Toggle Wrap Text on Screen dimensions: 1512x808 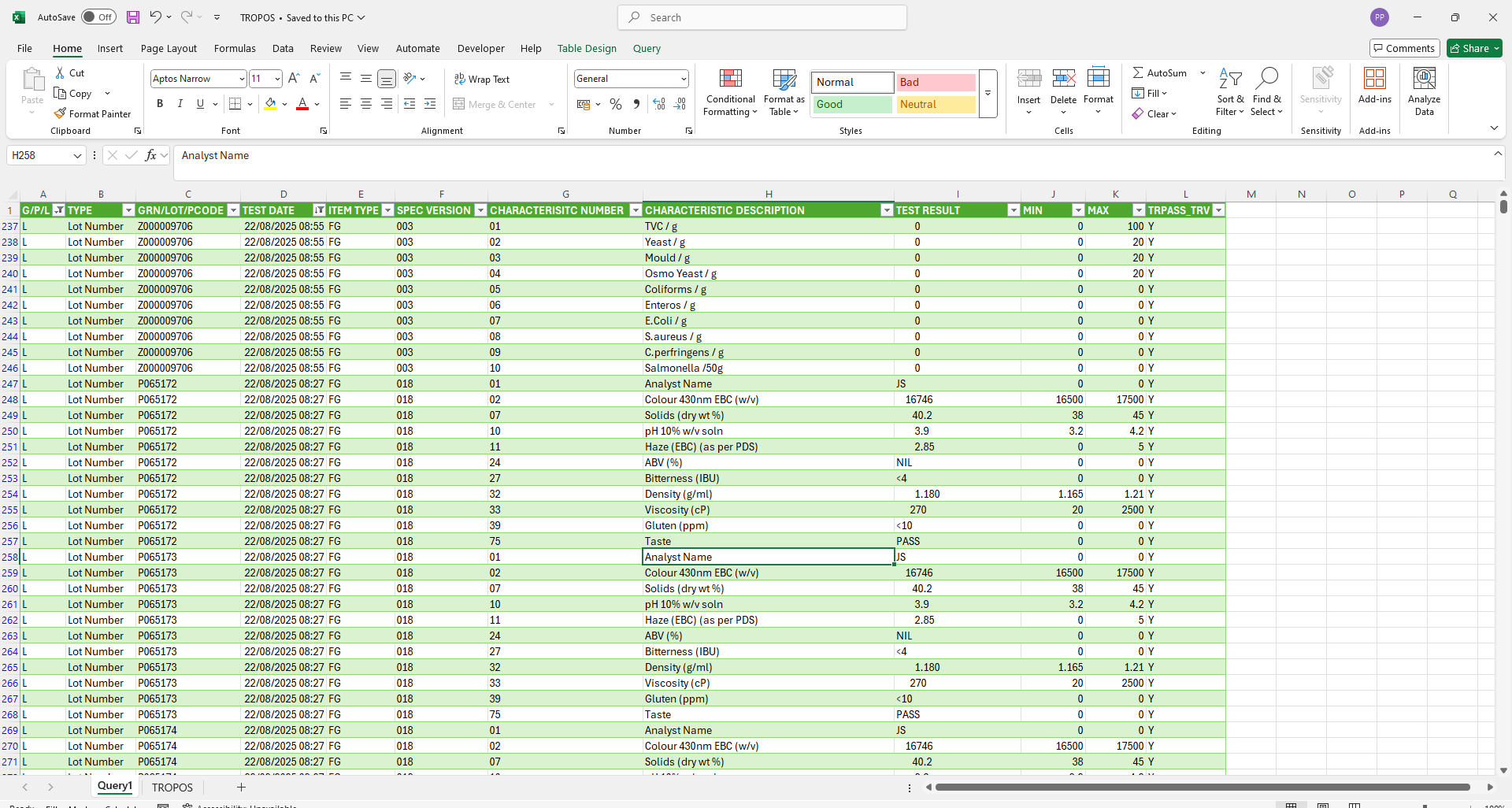pyautogui.click(x=482, y=80)
